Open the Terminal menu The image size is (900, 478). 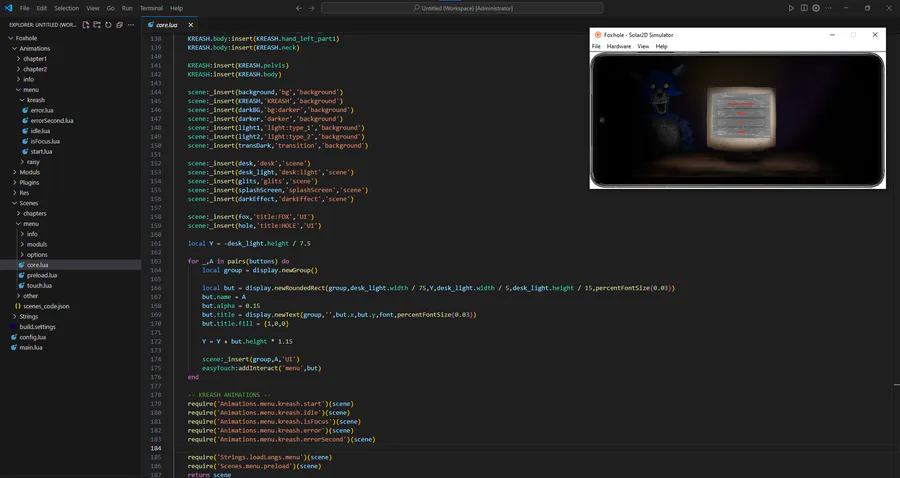pos(151,8)
